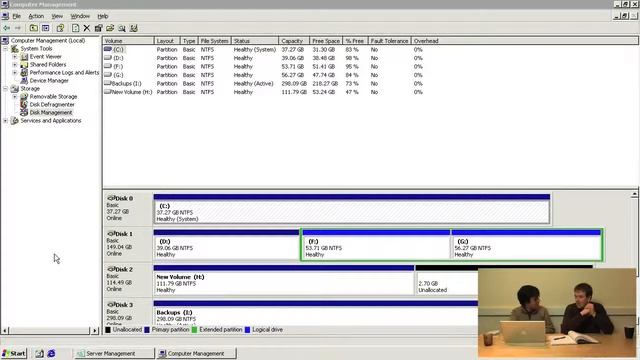Click the Start button
Viewport: 640px width, 360px height.
click(x=14, y=353)
